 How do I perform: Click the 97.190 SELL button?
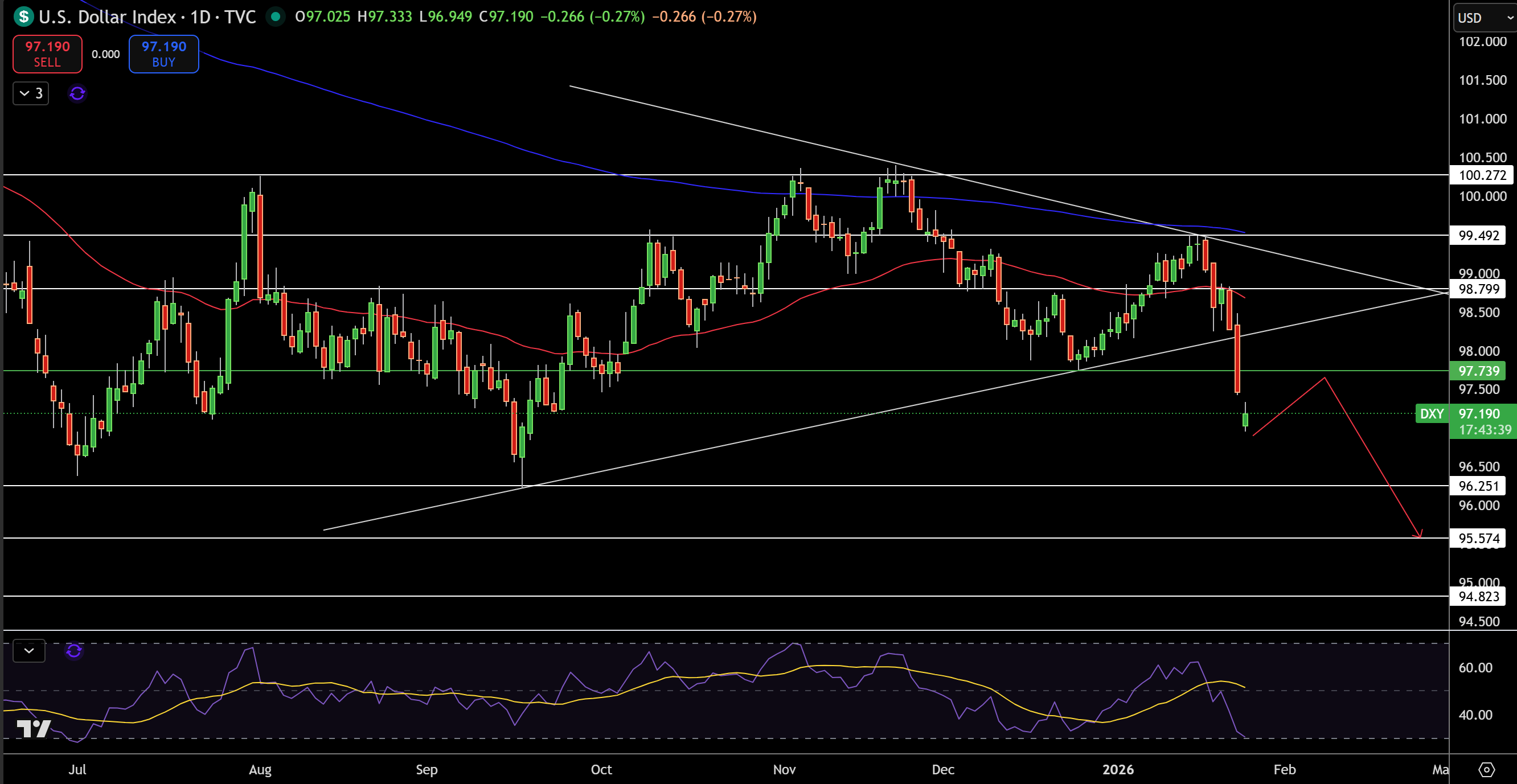(x=48, y=54)
